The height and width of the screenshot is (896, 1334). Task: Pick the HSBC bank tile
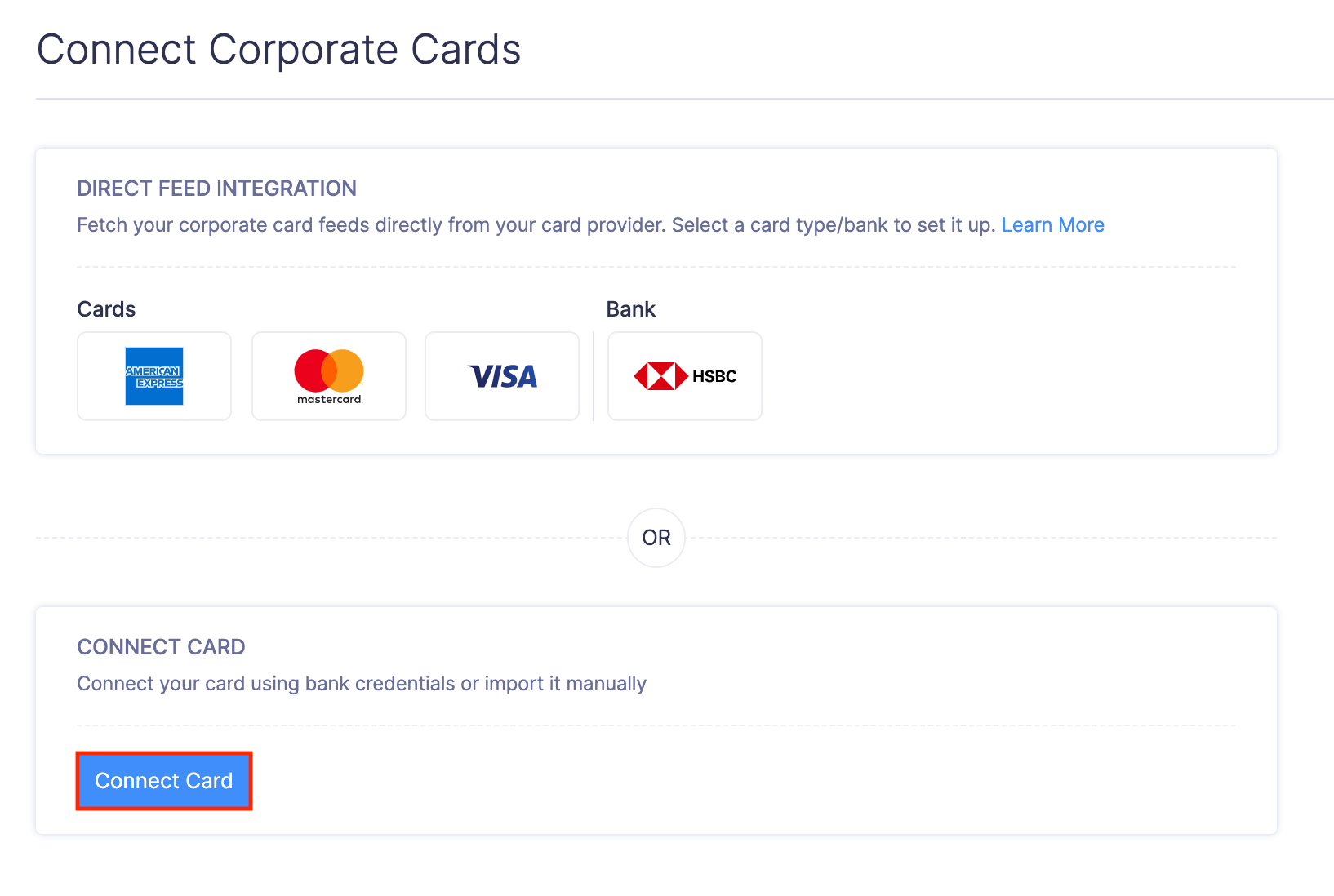[685, 376]
